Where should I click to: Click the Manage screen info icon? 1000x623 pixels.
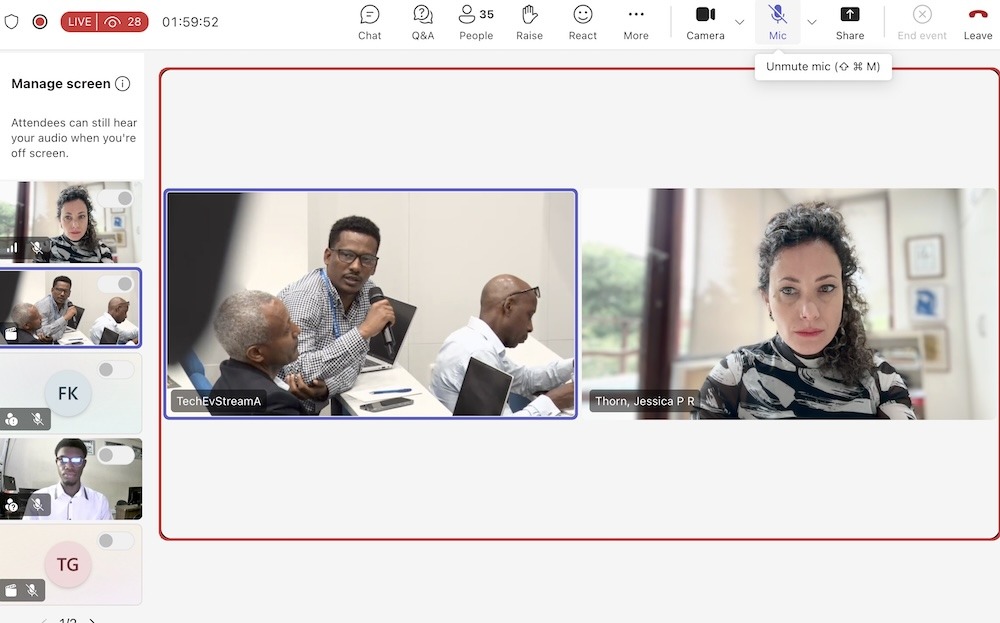[x=122, y=84]
